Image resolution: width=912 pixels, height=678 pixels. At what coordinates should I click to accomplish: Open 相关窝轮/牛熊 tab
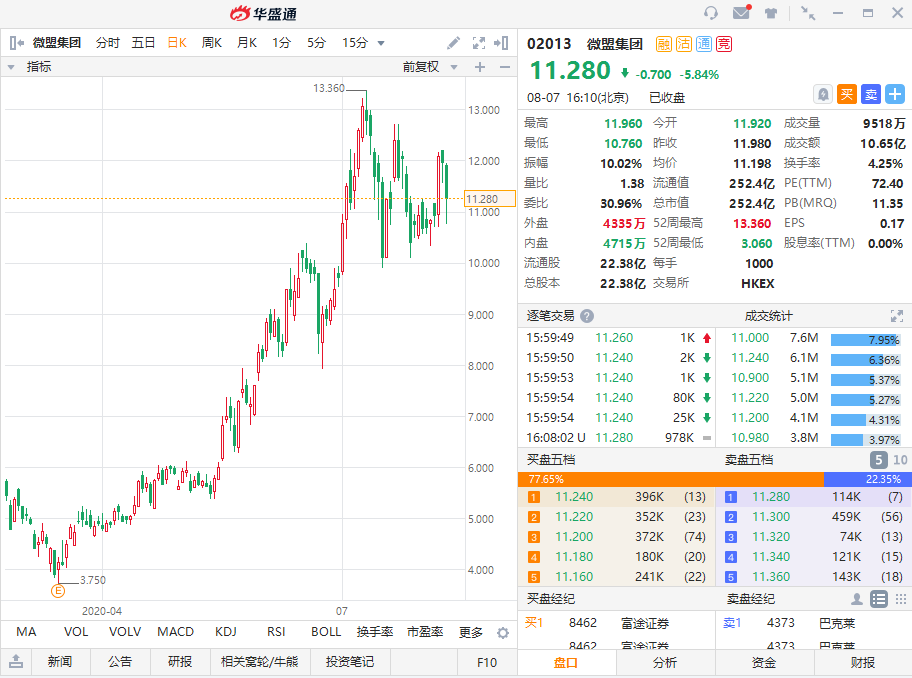pos(259,662)
